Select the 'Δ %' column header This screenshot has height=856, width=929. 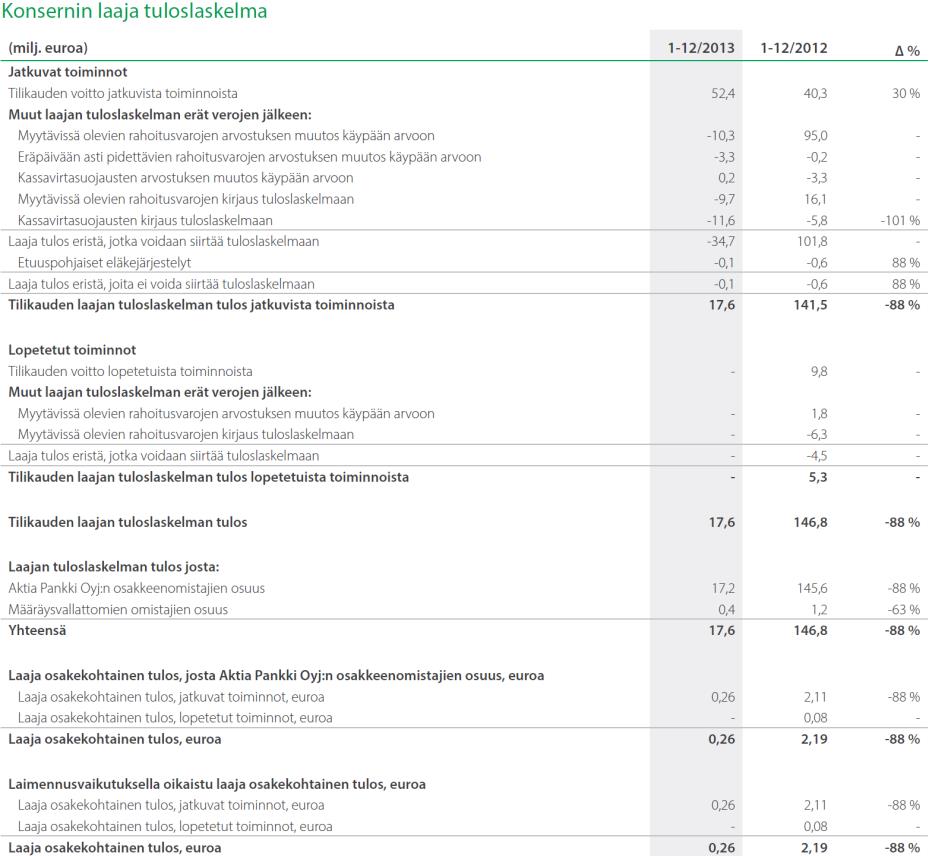(907, 51)
